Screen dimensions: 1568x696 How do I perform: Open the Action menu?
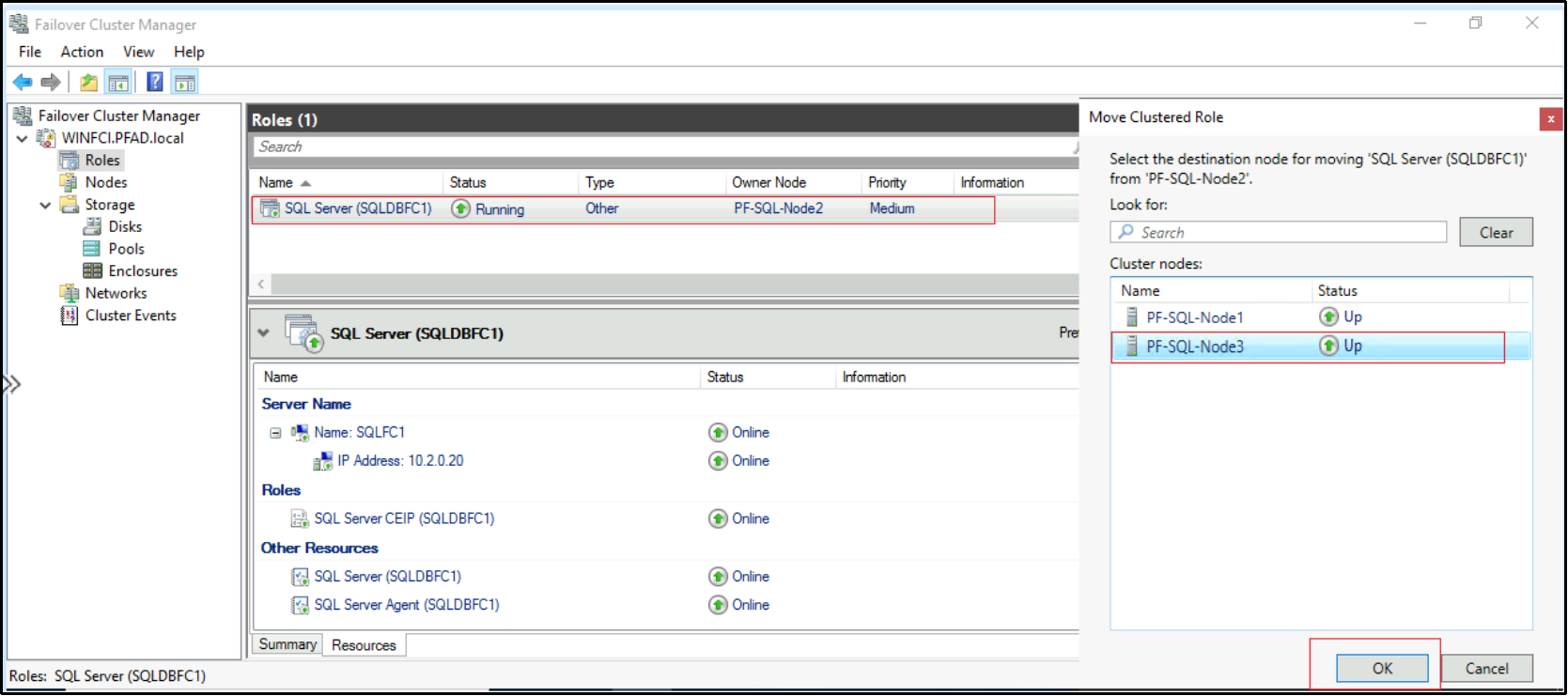[82, 52]
